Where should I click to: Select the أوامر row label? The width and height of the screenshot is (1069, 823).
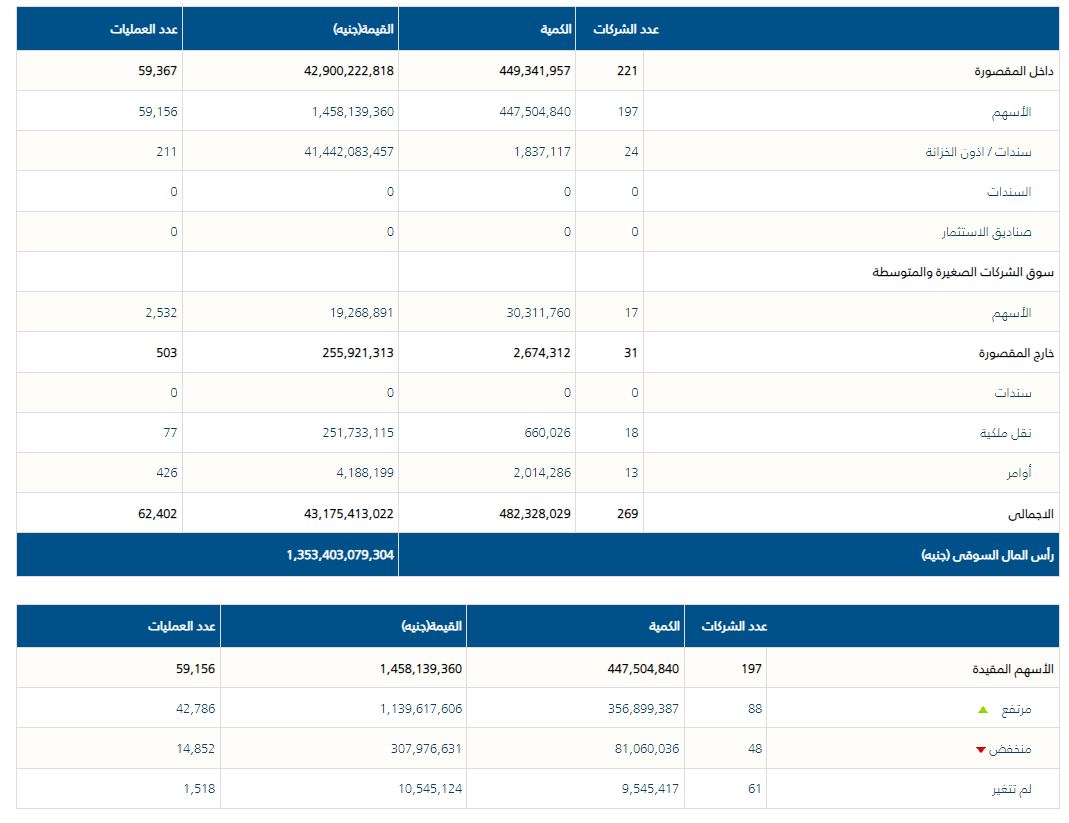coord(1018,473)
